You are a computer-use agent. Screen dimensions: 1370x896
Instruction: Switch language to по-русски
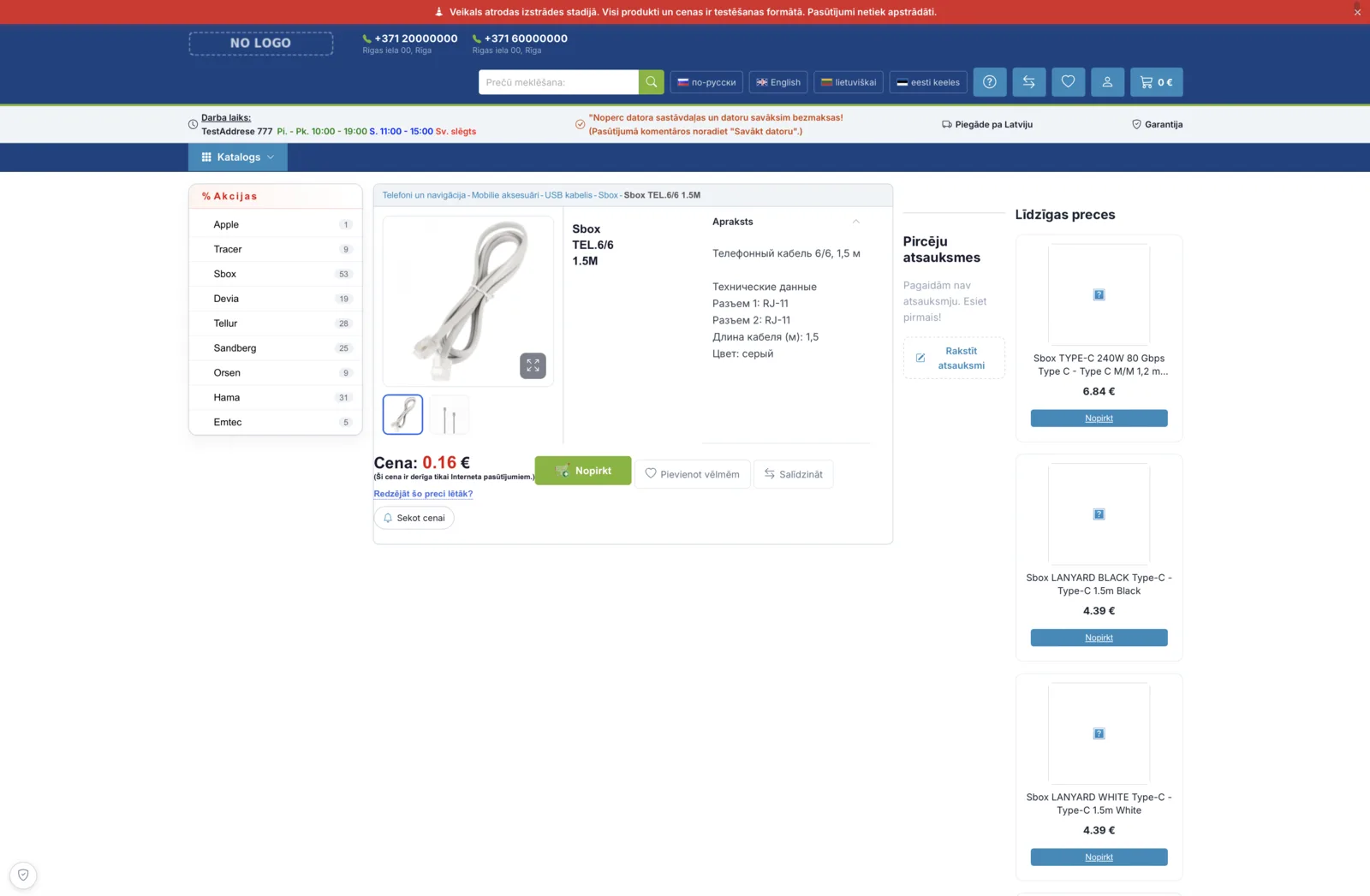click(706, 82)
